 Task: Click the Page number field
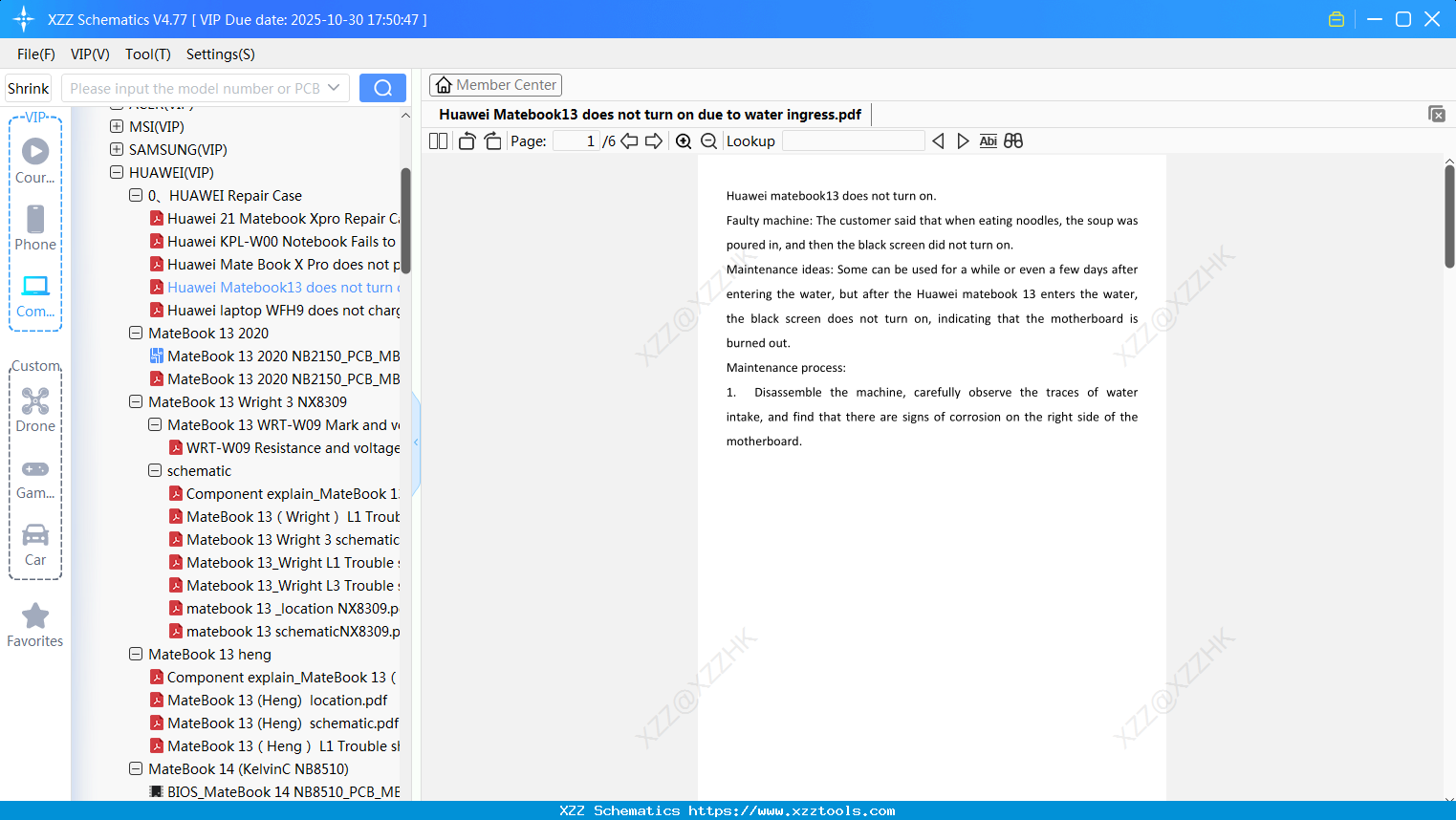pos(576,141)
